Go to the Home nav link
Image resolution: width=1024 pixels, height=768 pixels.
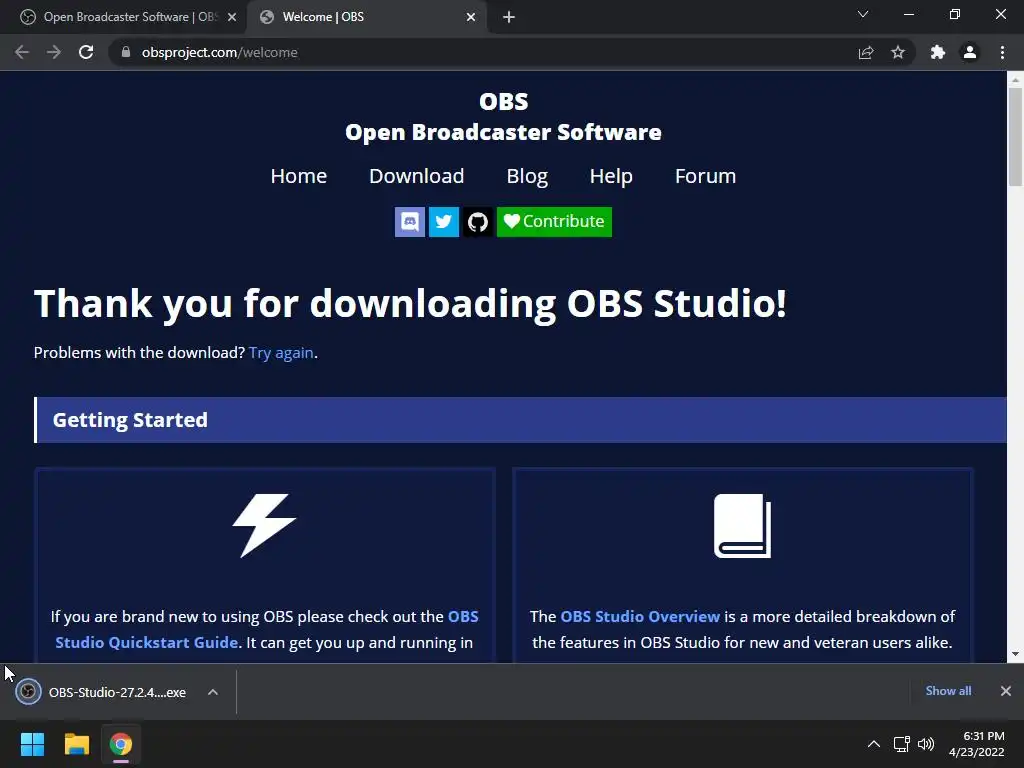[298, 176]
